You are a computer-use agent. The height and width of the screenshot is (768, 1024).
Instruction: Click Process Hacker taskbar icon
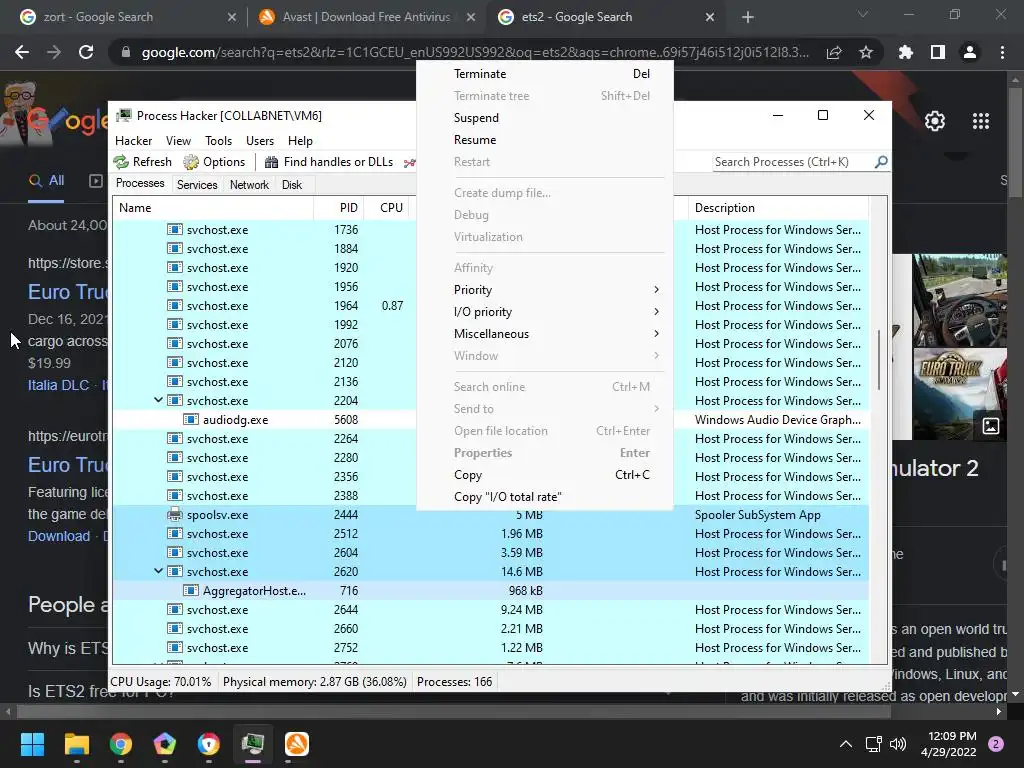click(253, 744)
